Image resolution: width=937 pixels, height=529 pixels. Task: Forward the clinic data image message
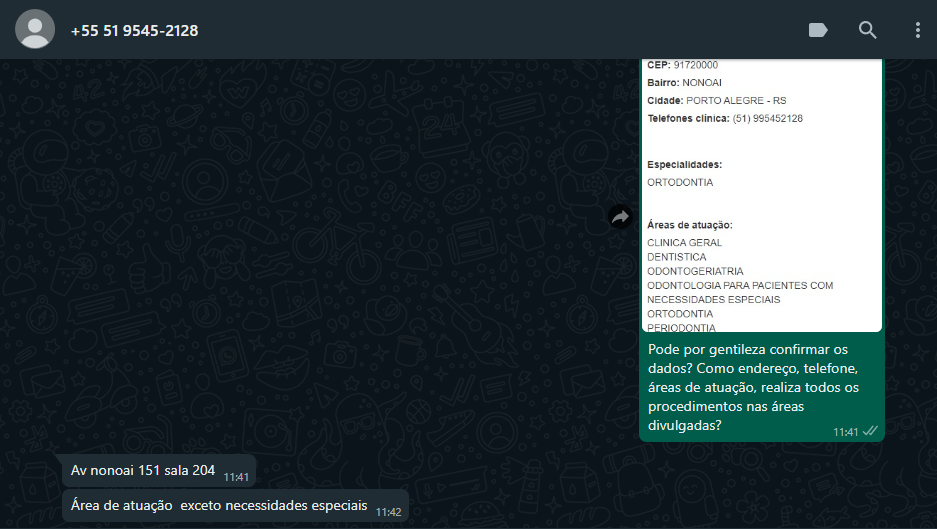click(620, 216)
